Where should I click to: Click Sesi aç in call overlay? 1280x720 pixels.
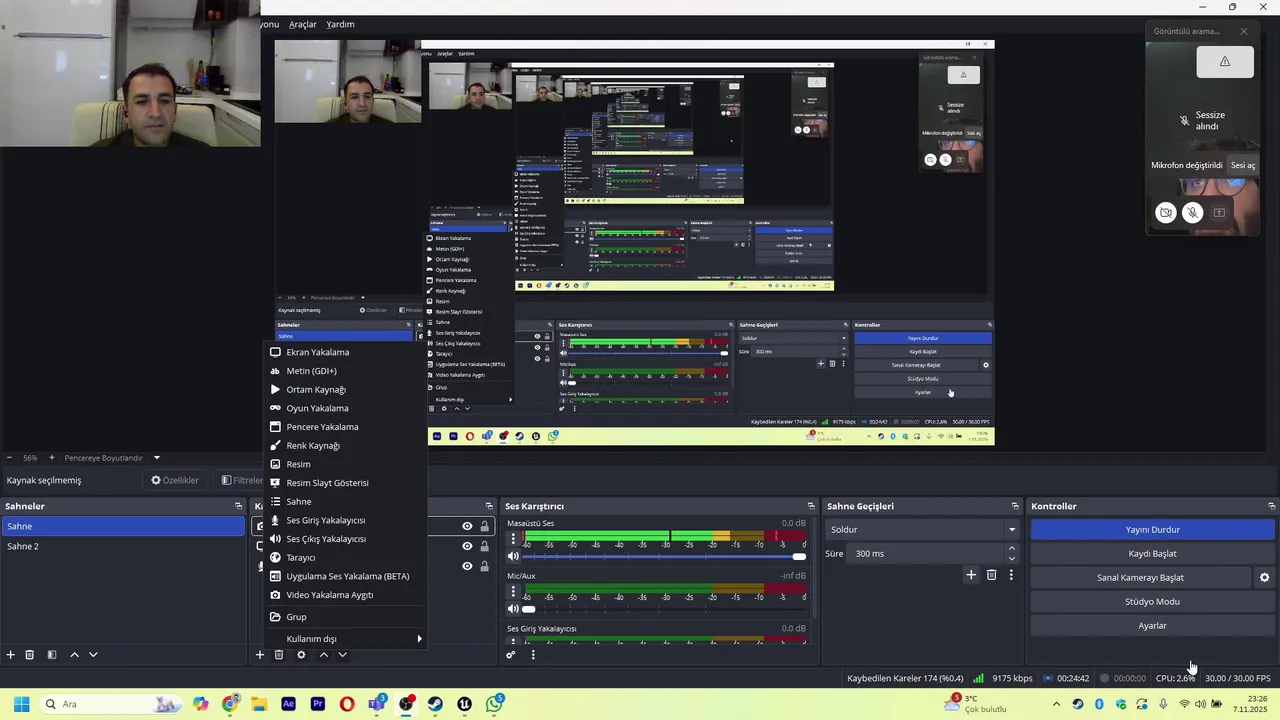1243,165
